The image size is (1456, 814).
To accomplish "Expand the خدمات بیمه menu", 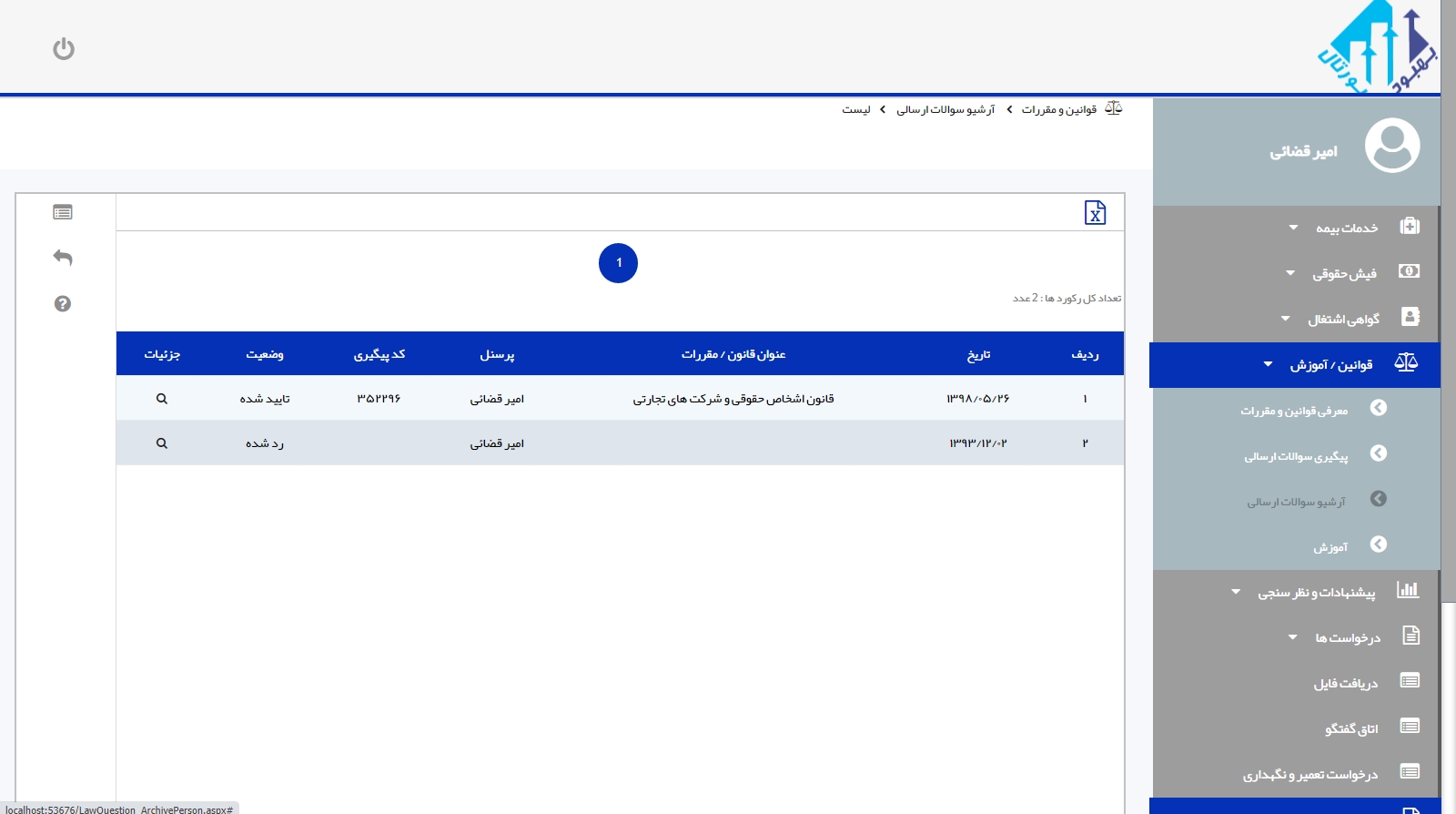I will [1346, 228].
